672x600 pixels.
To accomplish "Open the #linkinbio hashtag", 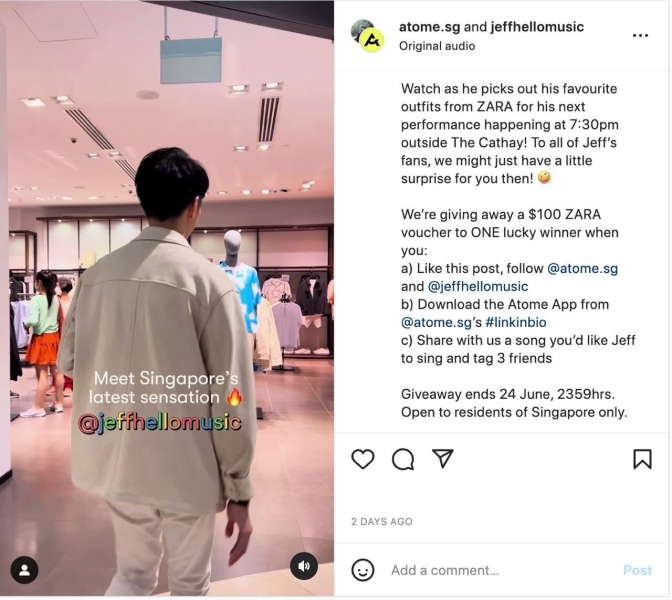I will (x=516, y=322).
